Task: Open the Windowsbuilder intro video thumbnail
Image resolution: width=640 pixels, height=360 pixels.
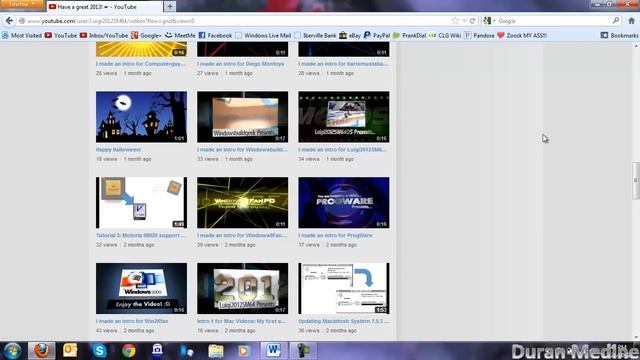Action: (x=242, y=117)
